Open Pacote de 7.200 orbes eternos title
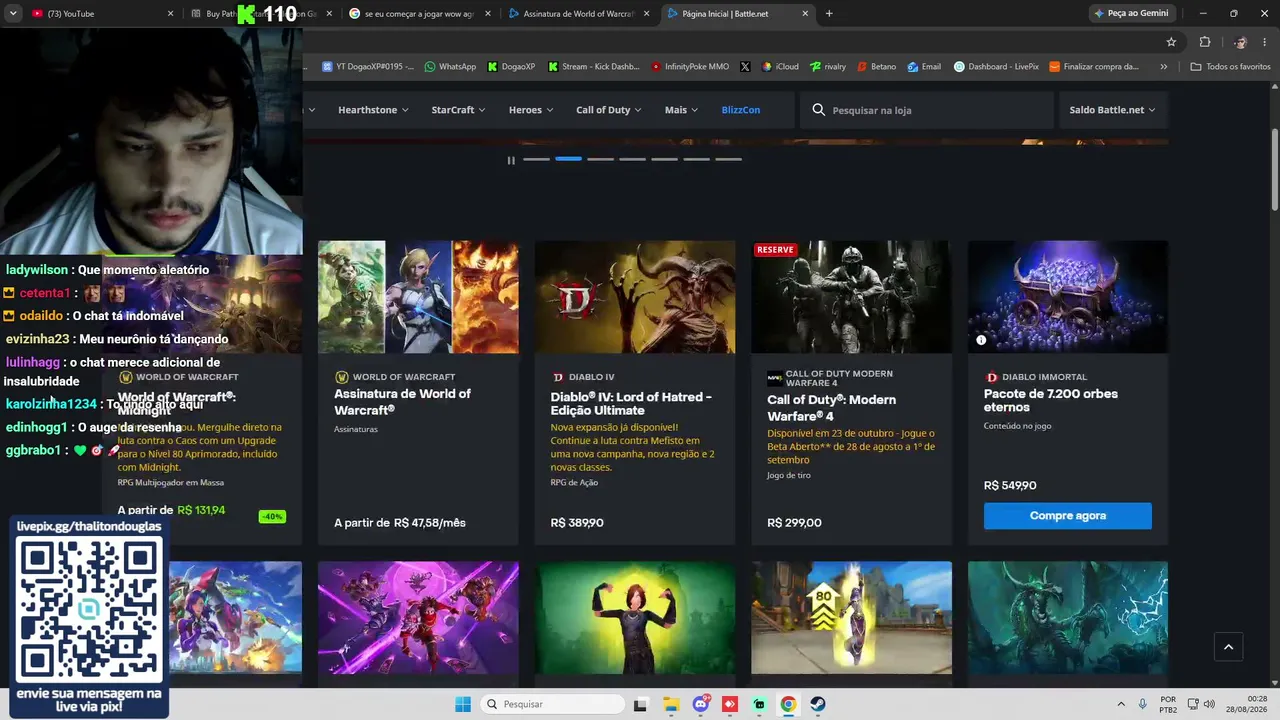 pyautogui.click(x=1051, y=400)
